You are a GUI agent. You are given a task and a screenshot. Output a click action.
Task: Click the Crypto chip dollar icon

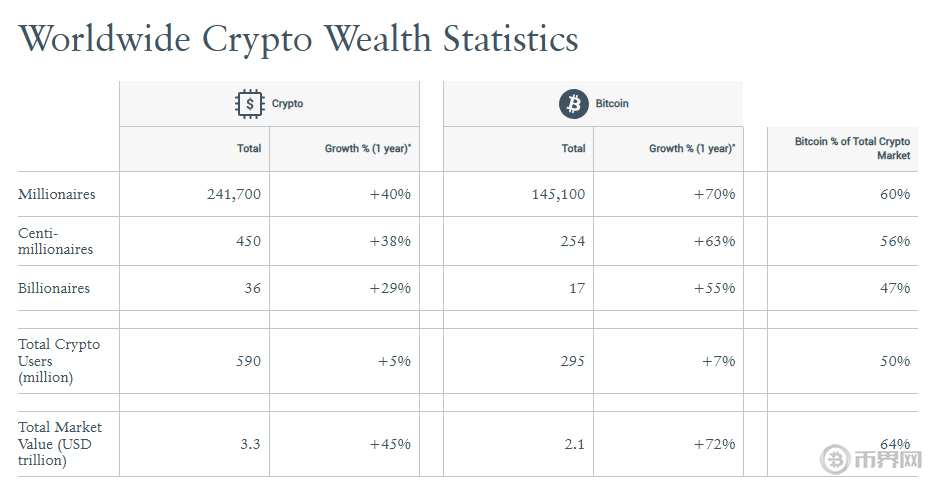(x=249, y=103)
